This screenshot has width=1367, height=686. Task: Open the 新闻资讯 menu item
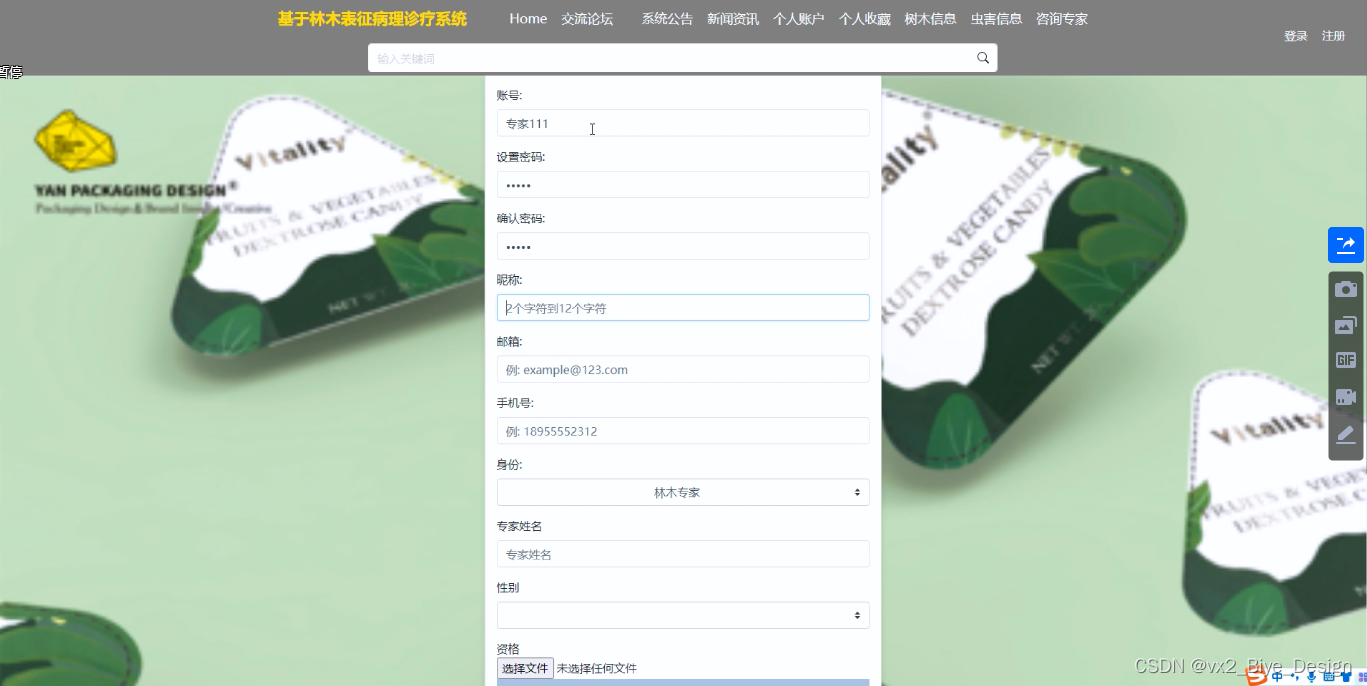(x=733, y=19)
